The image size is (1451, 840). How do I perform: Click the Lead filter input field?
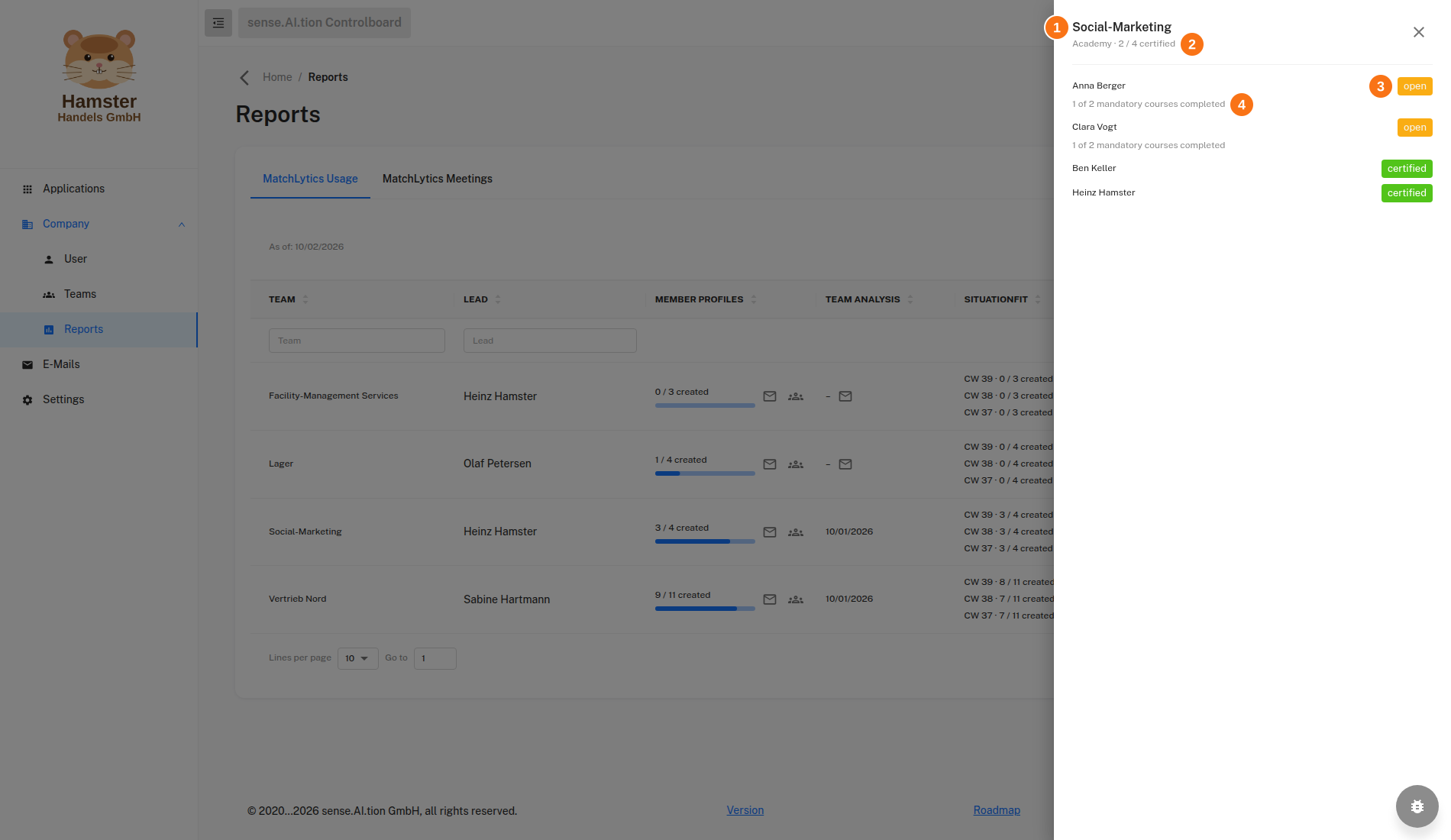550,341
